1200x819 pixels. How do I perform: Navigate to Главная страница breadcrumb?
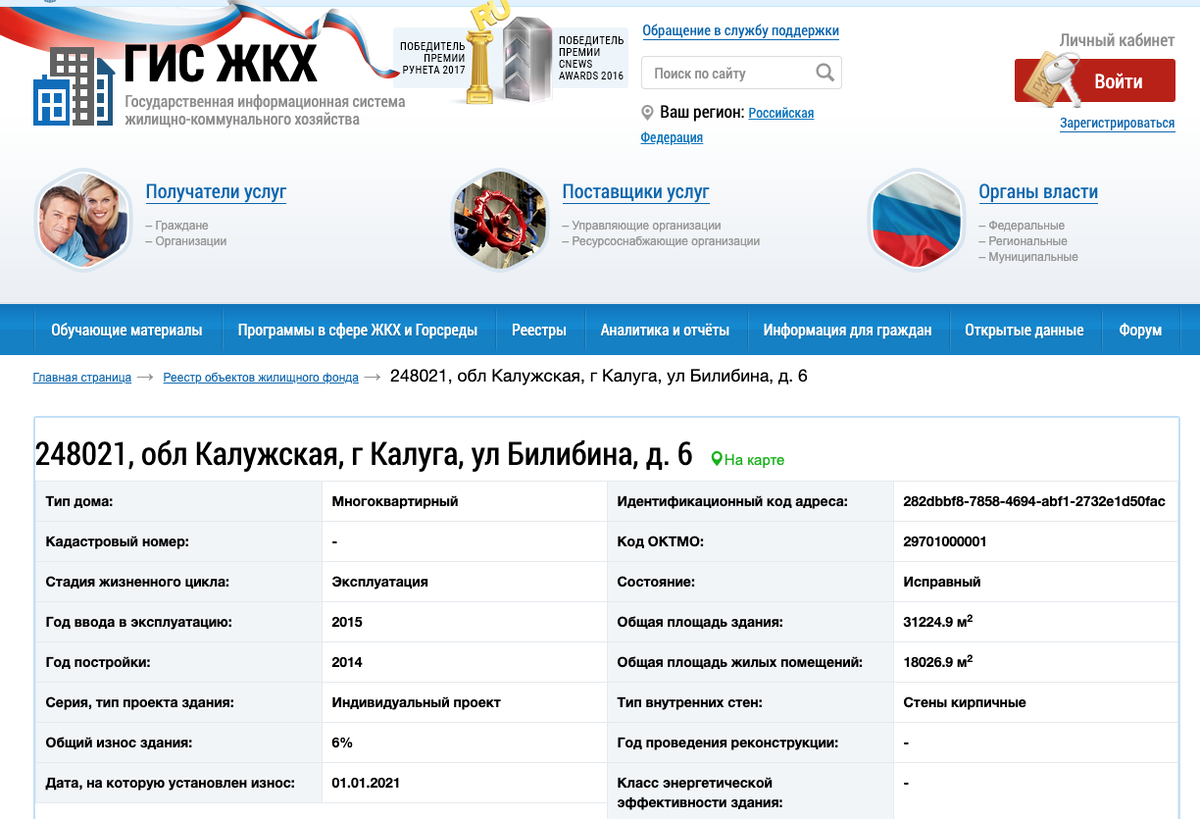click(81, 377)
